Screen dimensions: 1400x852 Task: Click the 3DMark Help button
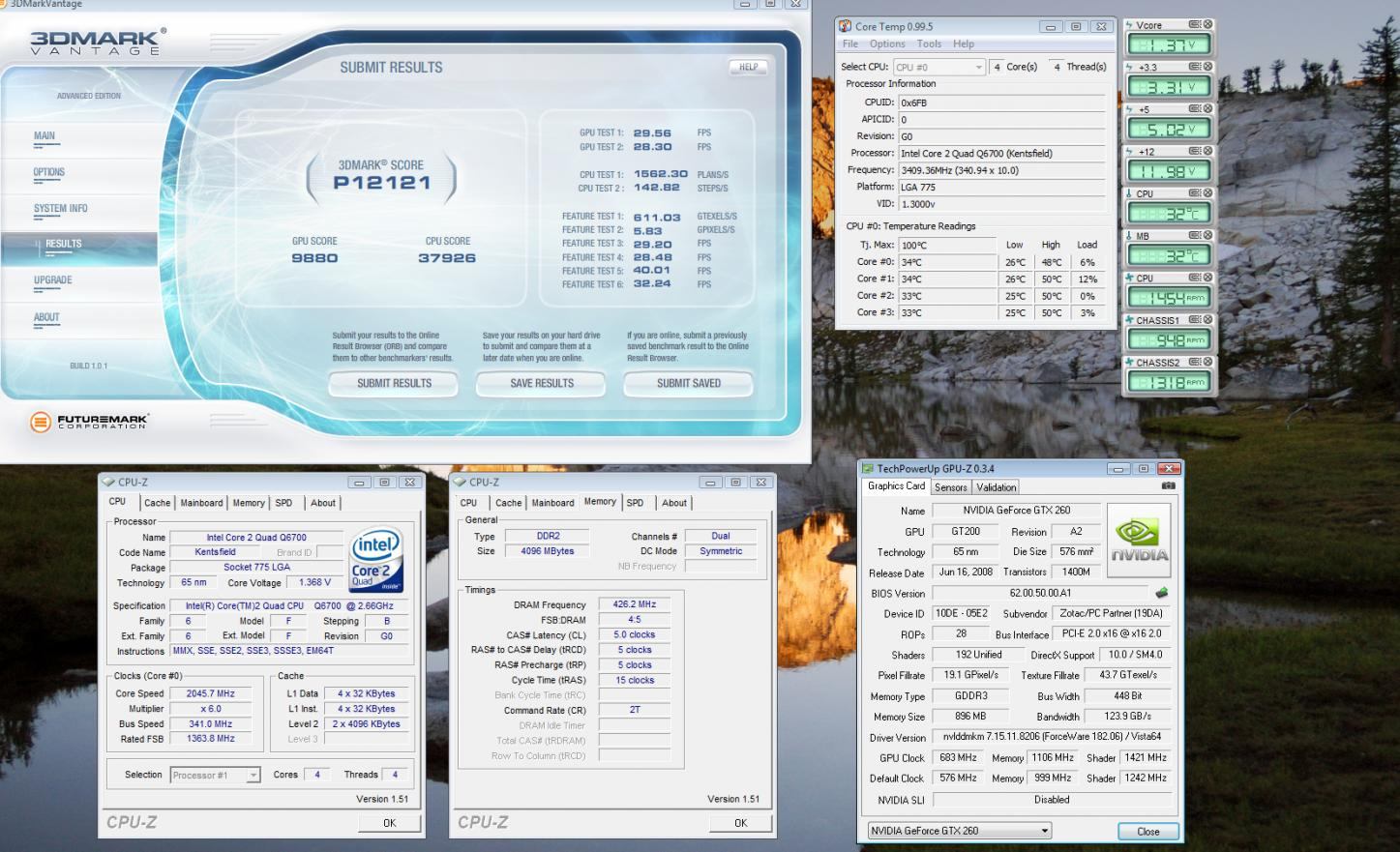pos(748,67)
